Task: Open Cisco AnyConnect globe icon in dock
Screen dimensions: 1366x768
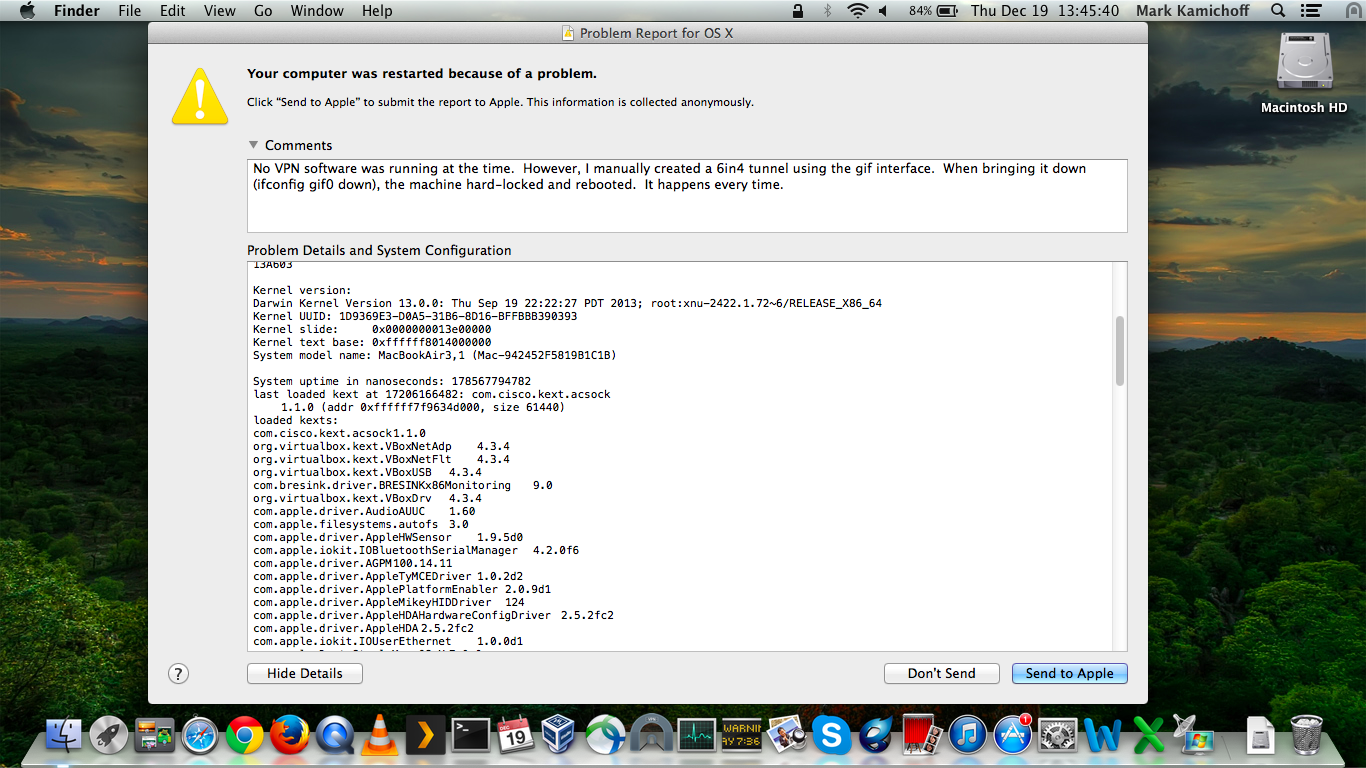Action: point(606,735)
